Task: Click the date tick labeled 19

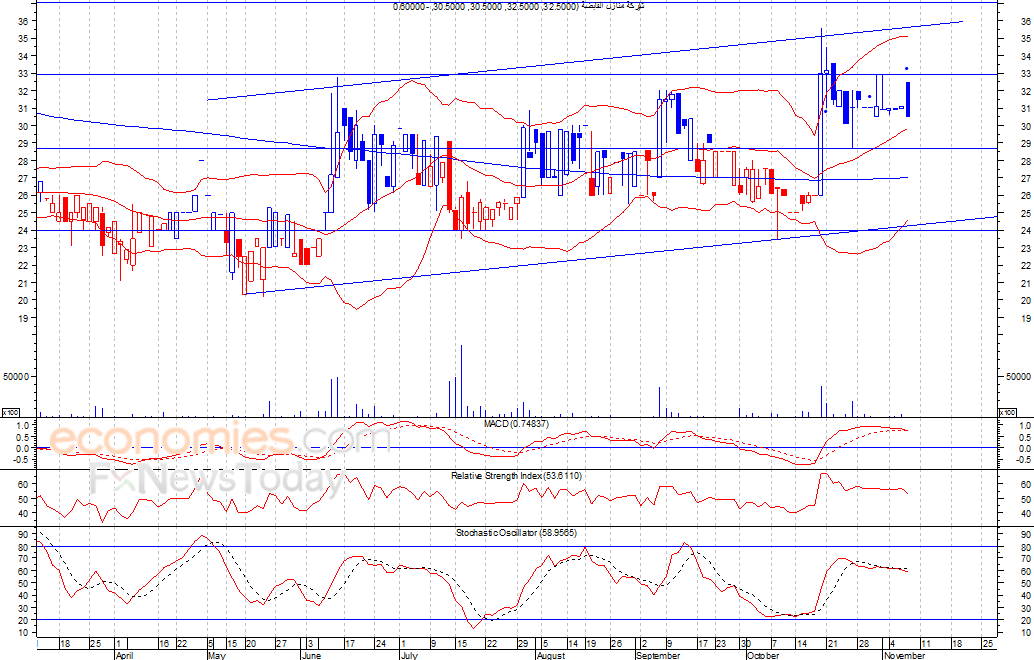Action: (x=591, y=644)
